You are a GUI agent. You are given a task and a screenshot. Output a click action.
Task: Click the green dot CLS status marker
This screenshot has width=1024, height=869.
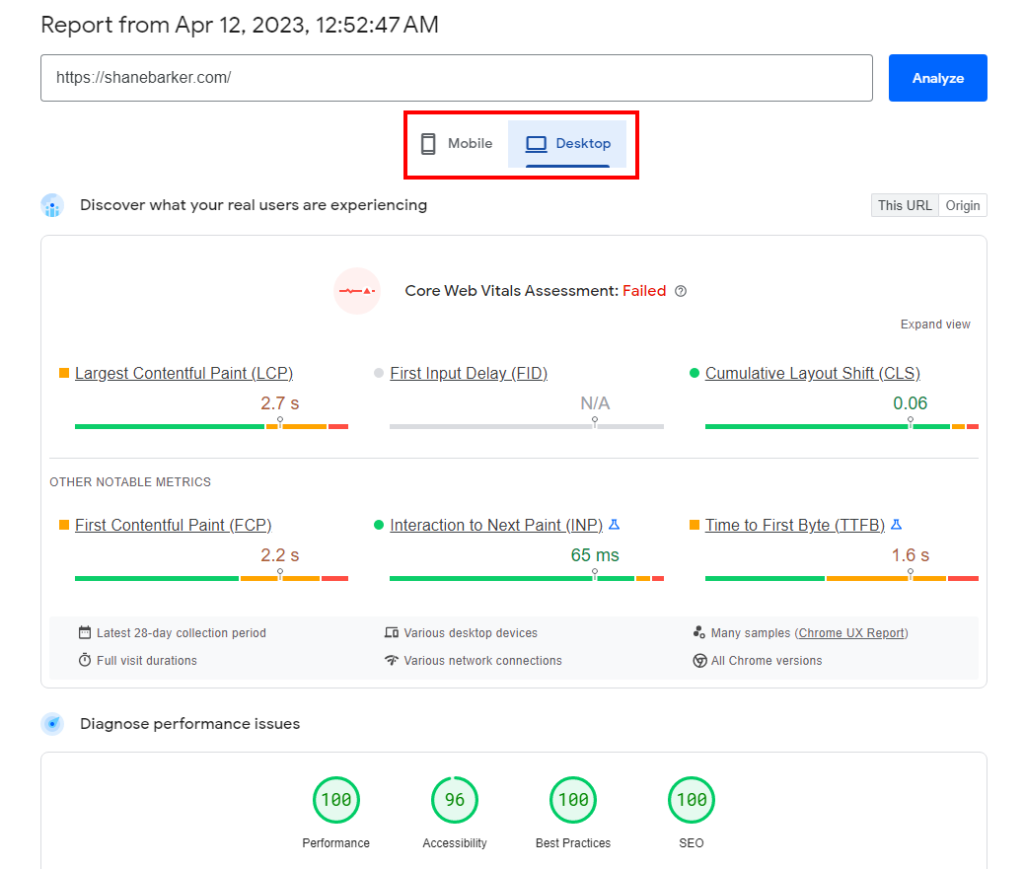[x=694, y=373]
